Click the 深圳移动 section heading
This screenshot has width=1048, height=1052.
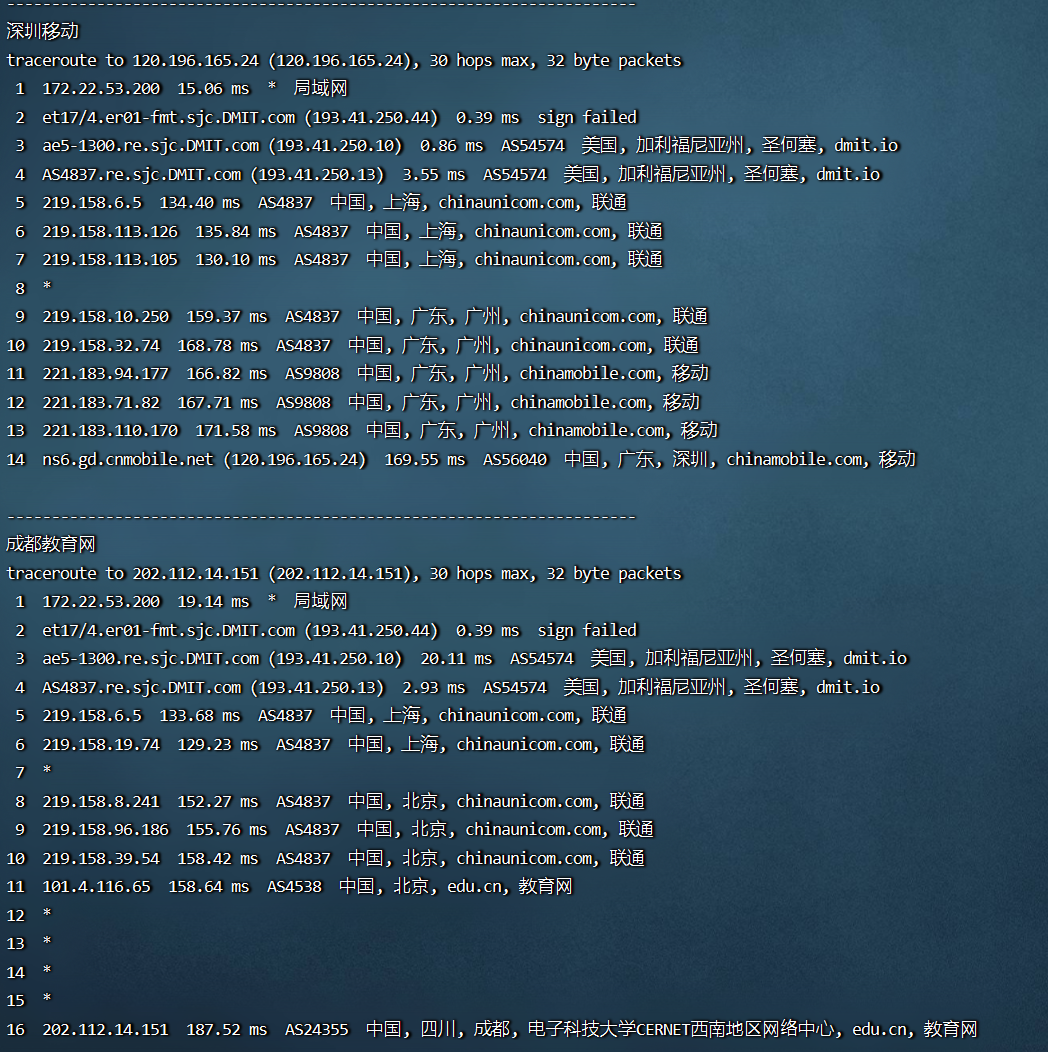click(42, 31)
